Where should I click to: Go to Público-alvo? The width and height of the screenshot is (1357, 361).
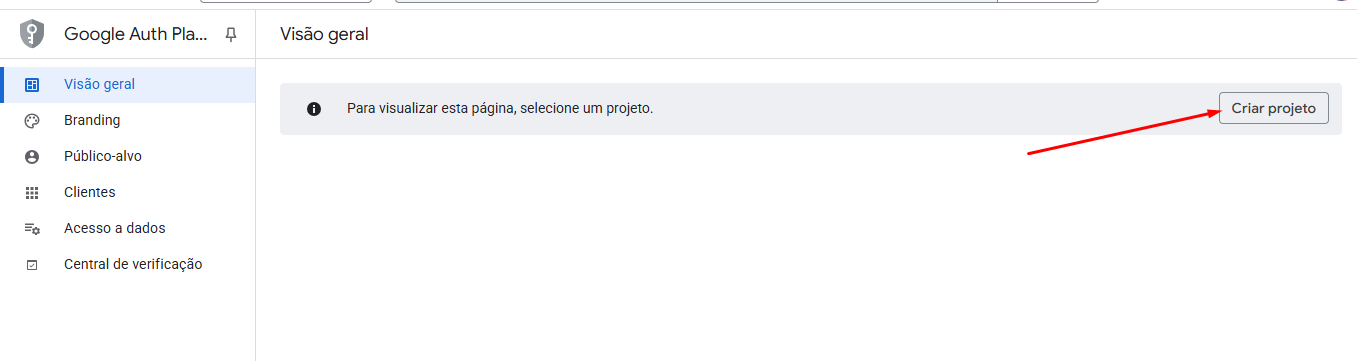(128, 157)
